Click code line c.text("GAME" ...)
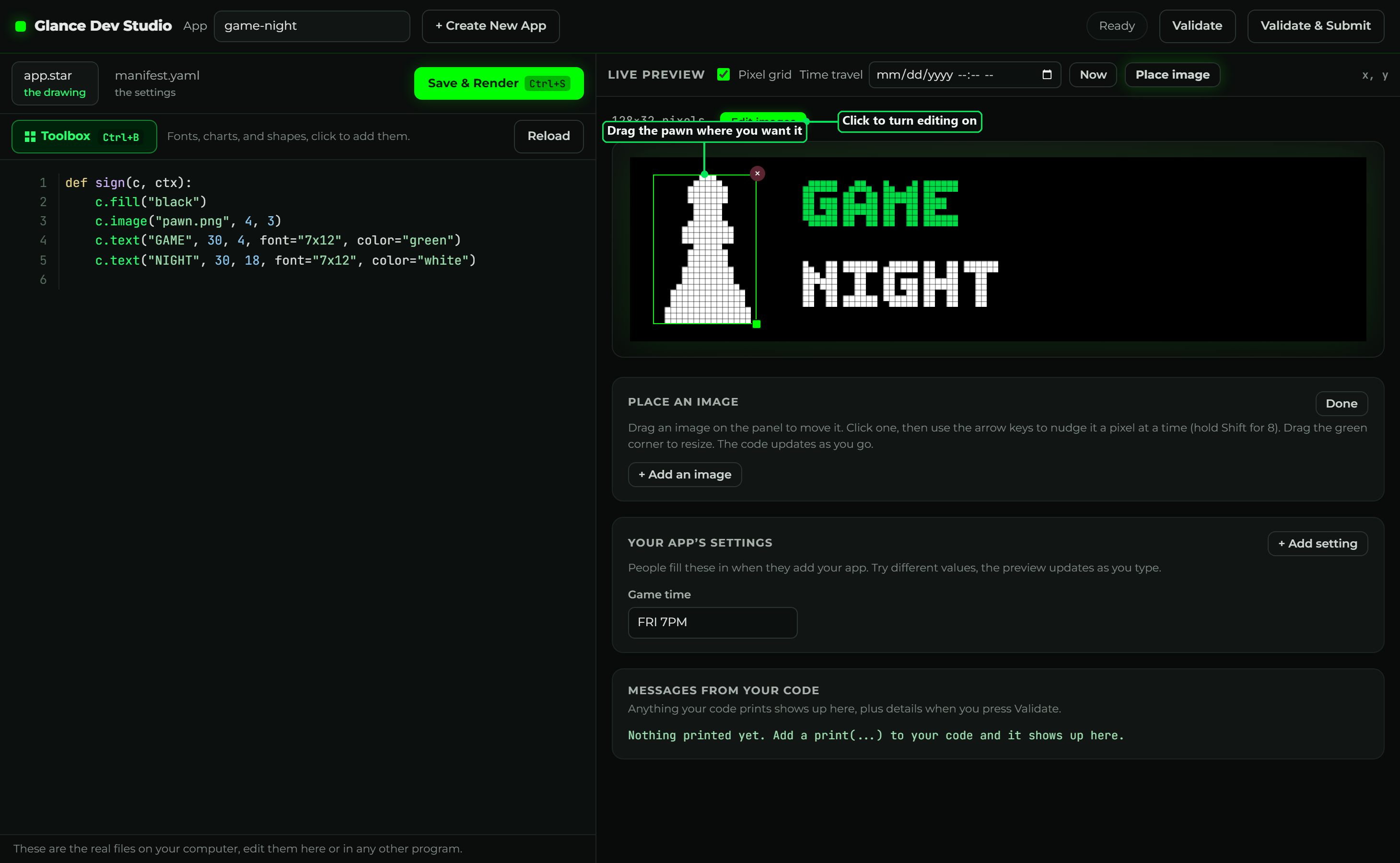Image resolution: width=1400 pixels, height=863 pixels. click(x=278, y=241)
